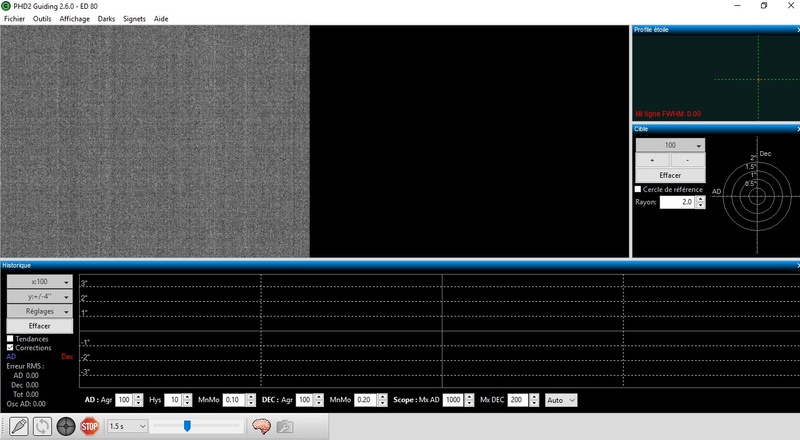Viewport: 800px width, 440px height.
Task: Open the Darks menu
Action: tap(106, 18)
